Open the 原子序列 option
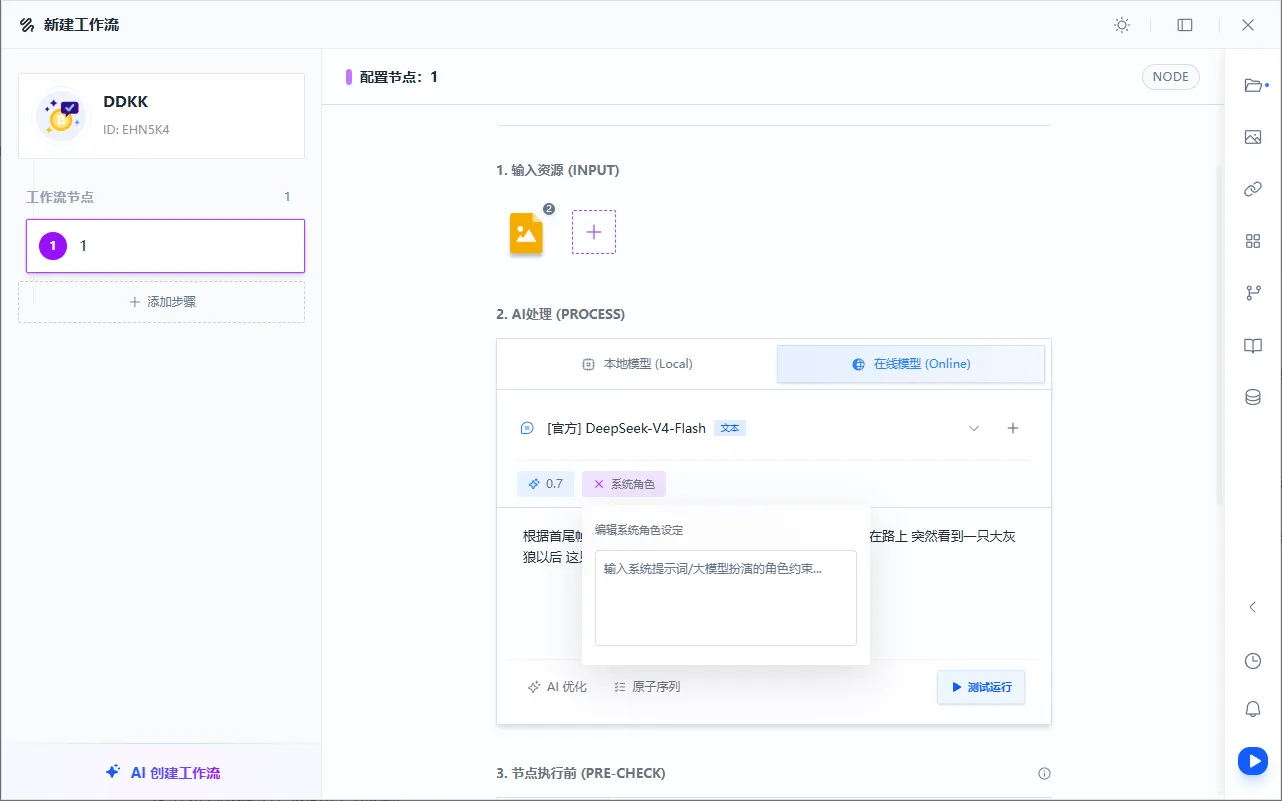Viewport: 1282px width, 801px height. click(x=647, y=687)
